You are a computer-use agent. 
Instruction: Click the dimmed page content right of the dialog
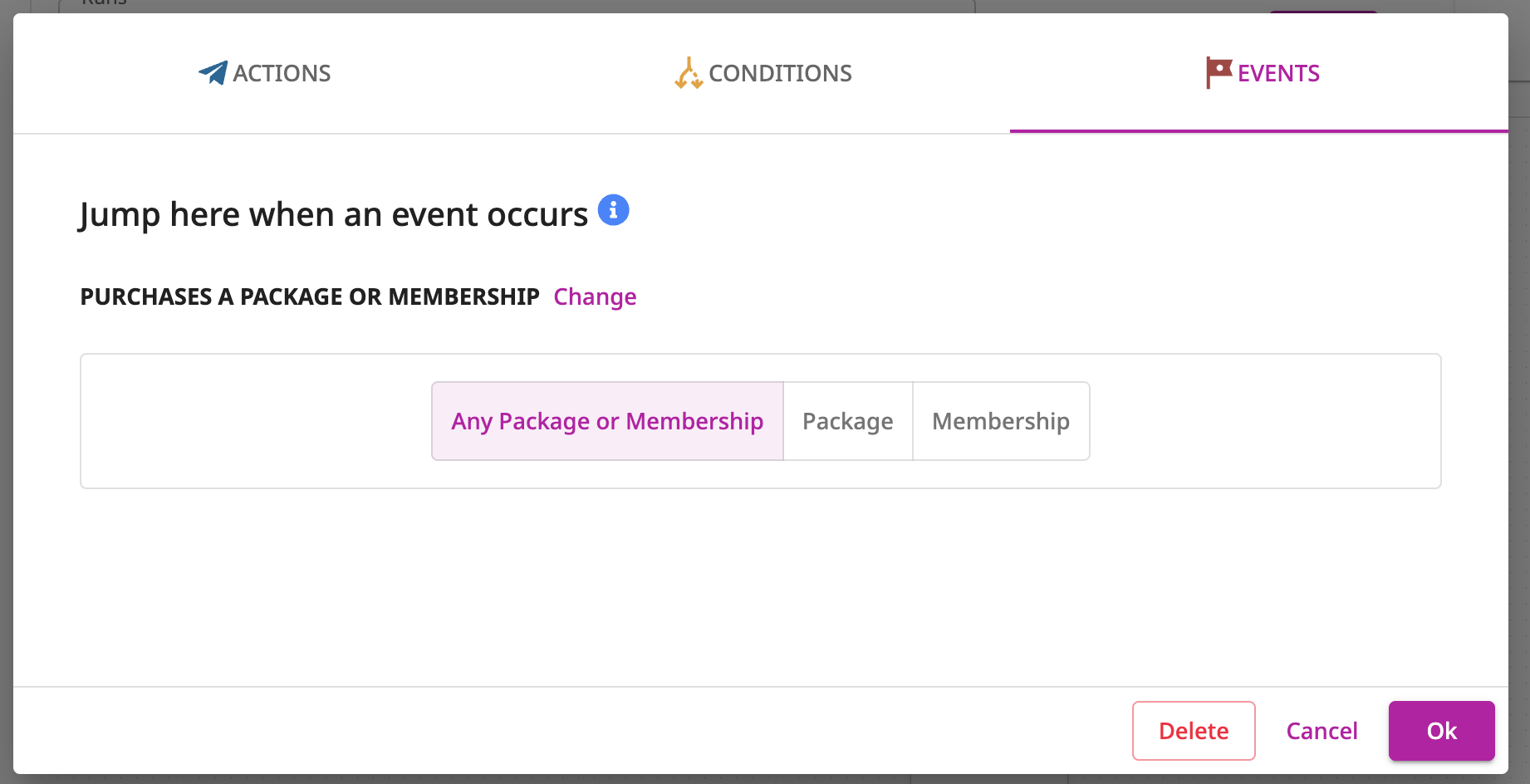pyautogui.click(x=1519, y=392)
